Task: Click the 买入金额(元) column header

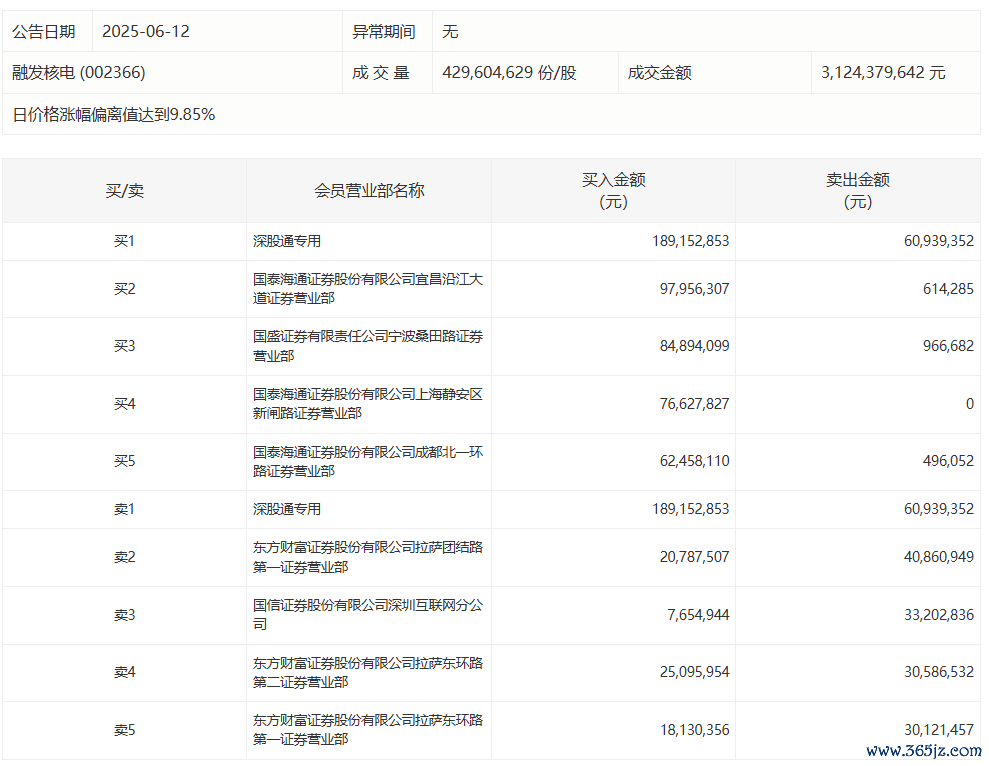Action: click(x=613, y=191)
